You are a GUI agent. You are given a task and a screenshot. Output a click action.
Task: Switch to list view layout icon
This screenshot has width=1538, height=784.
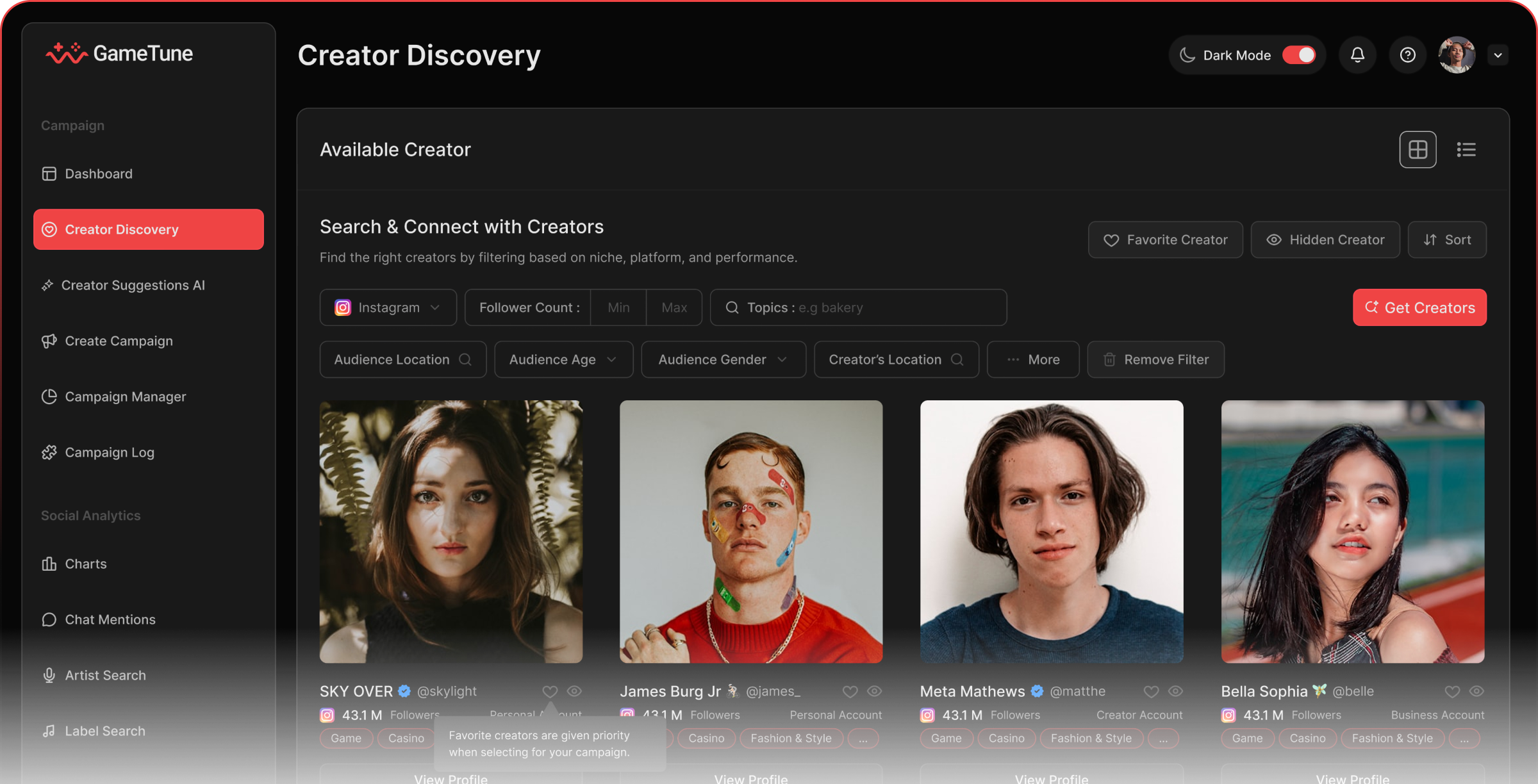(x=1466, y=150)
